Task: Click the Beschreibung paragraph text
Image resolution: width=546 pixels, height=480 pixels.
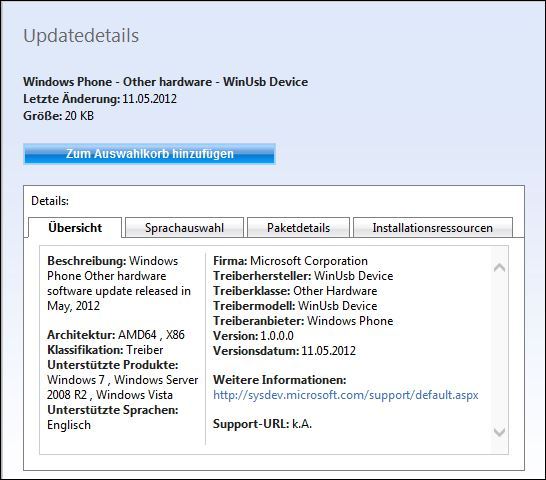Action: coord(119,283)
